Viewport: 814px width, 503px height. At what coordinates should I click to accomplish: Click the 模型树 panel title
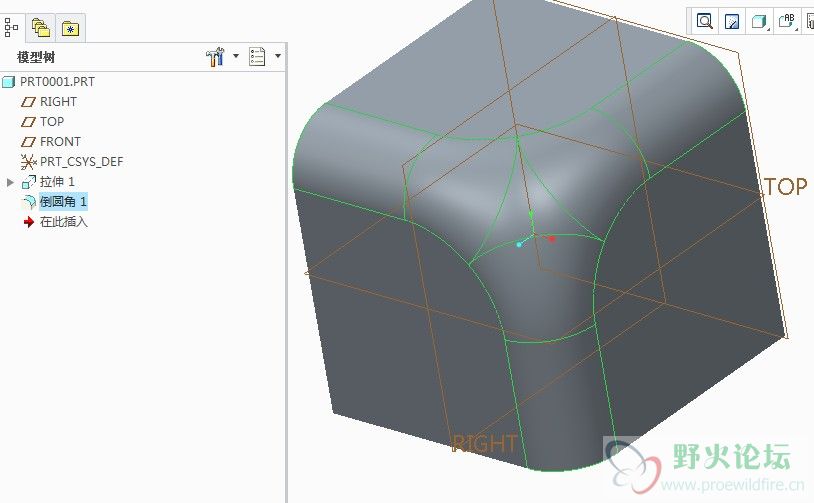click(36, 57)
